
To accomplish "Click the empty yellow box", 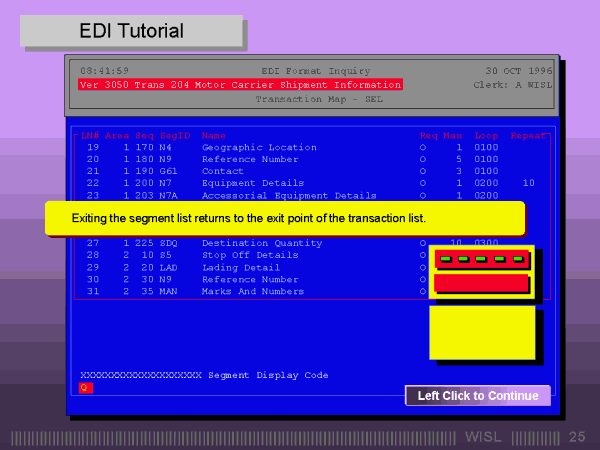I will coord(481,332).
